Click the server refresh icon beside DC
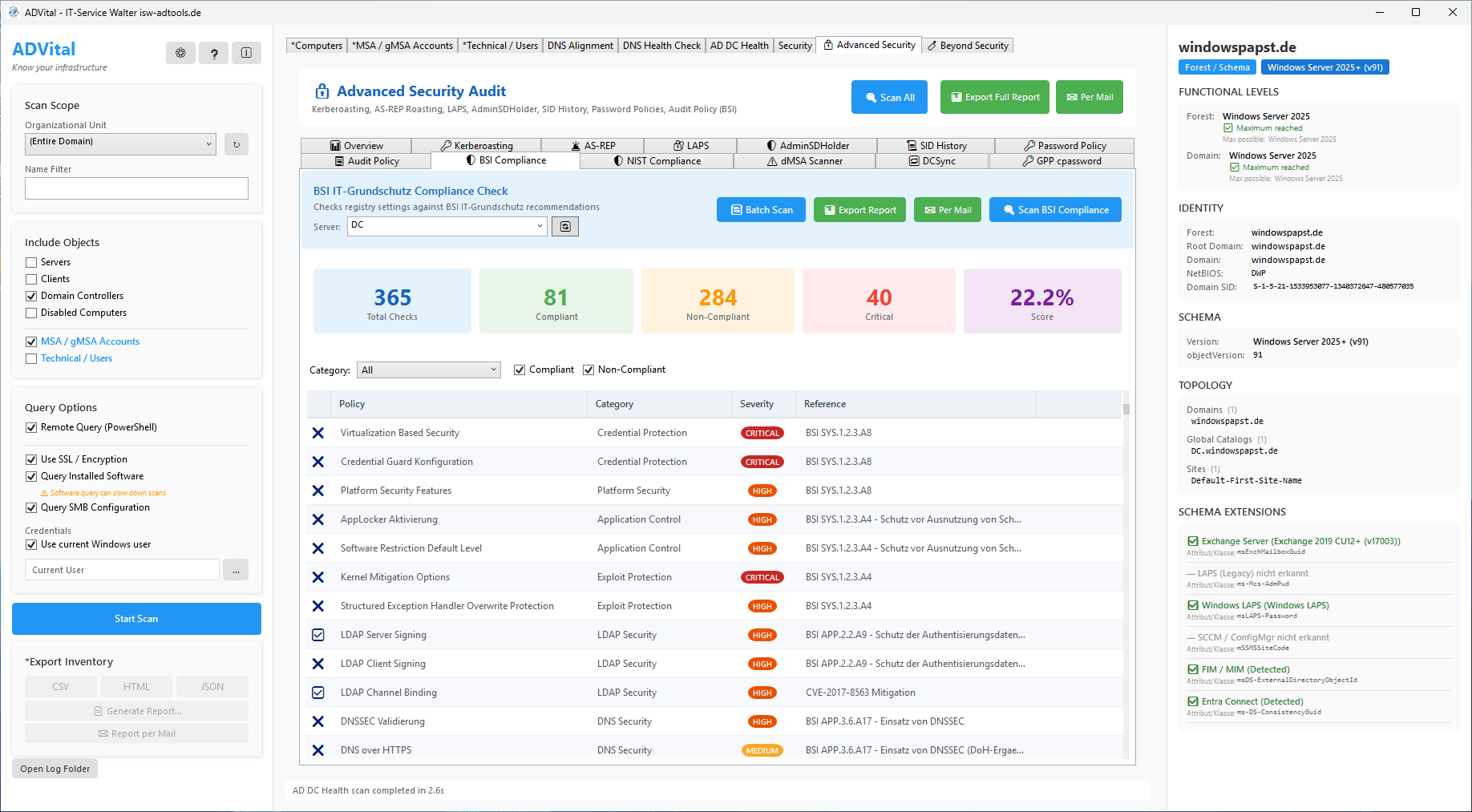The width and height of the screenshot is (1472, 812). click(565, 227)
